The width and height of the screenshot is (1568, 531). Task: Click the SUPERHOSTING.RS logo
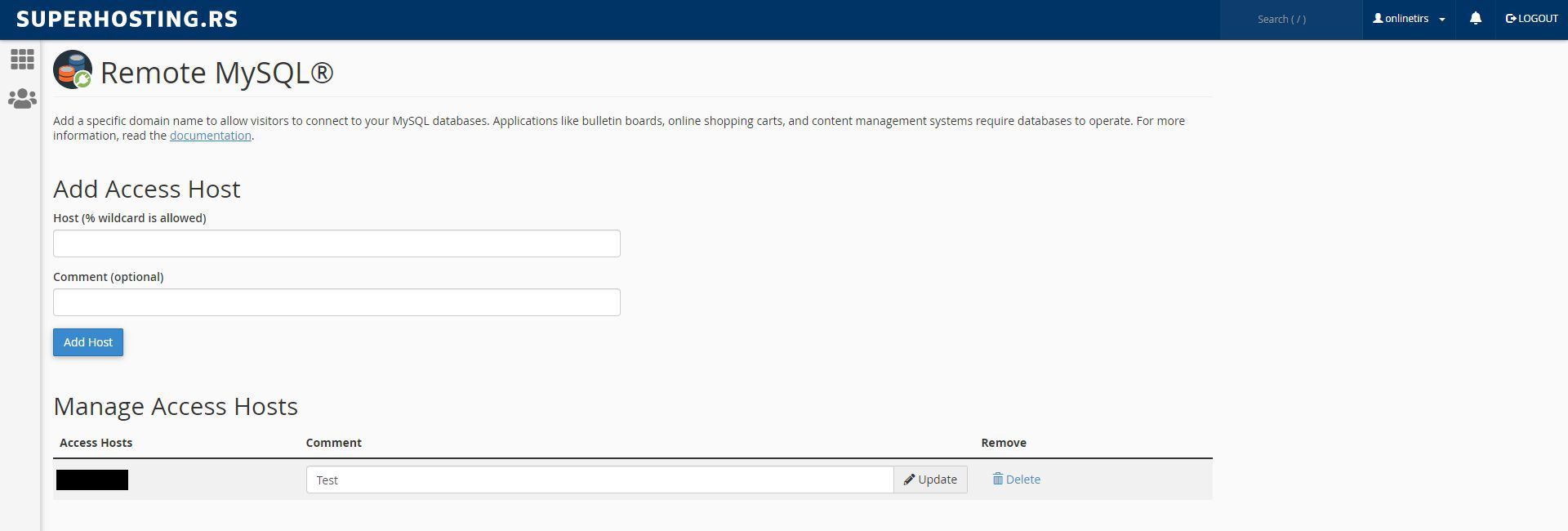[127, 19]
